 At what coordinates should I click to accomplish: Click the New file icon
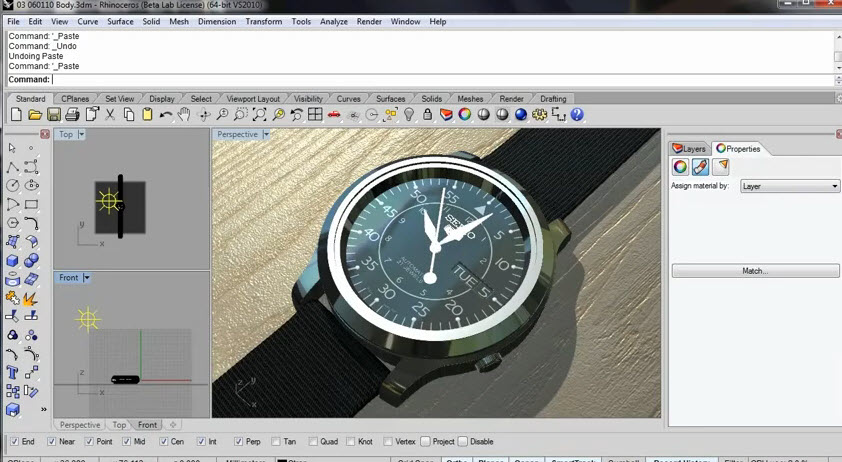coord(16,114)
